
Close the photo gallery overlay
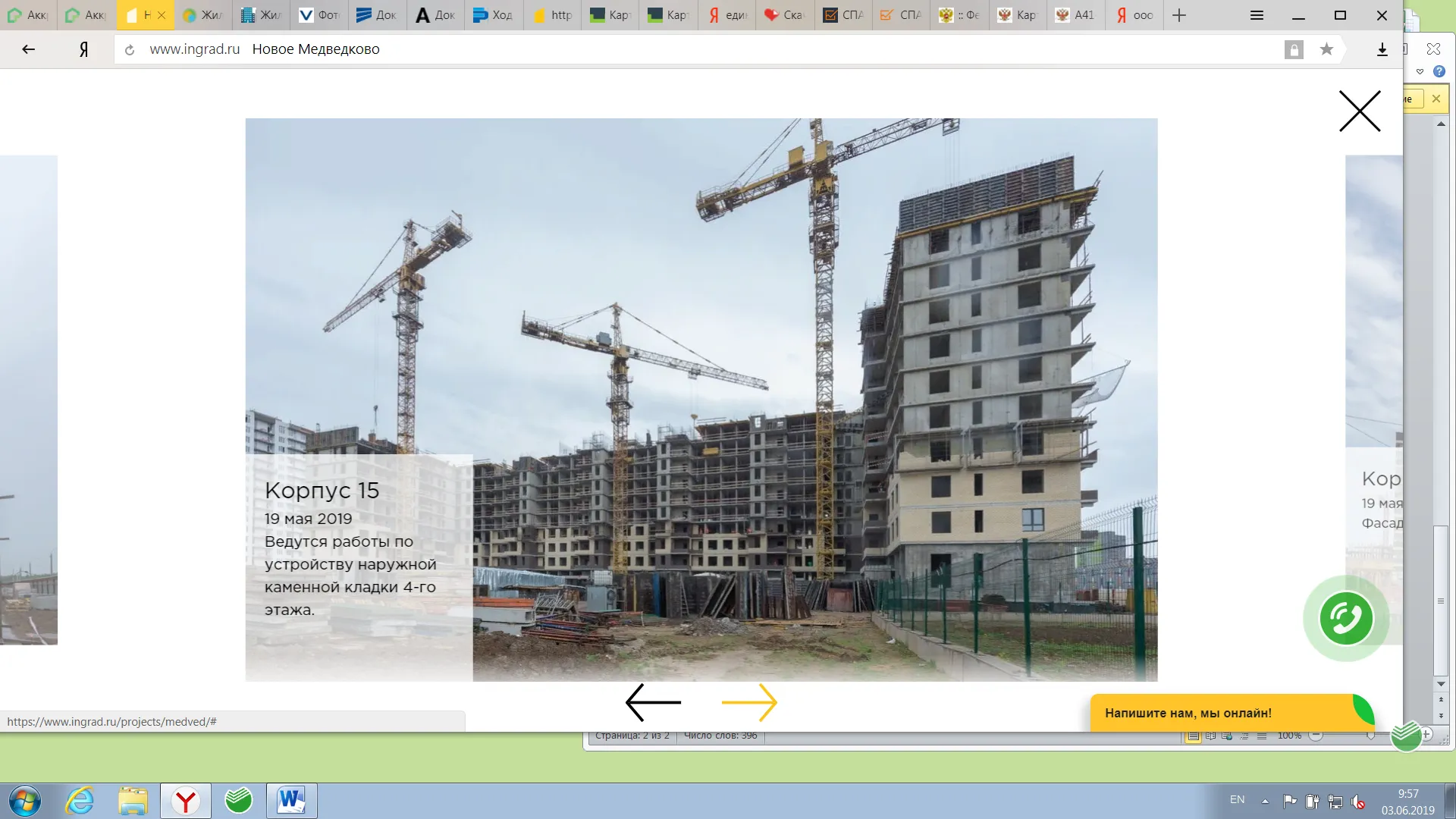(x=1360, y=111)
